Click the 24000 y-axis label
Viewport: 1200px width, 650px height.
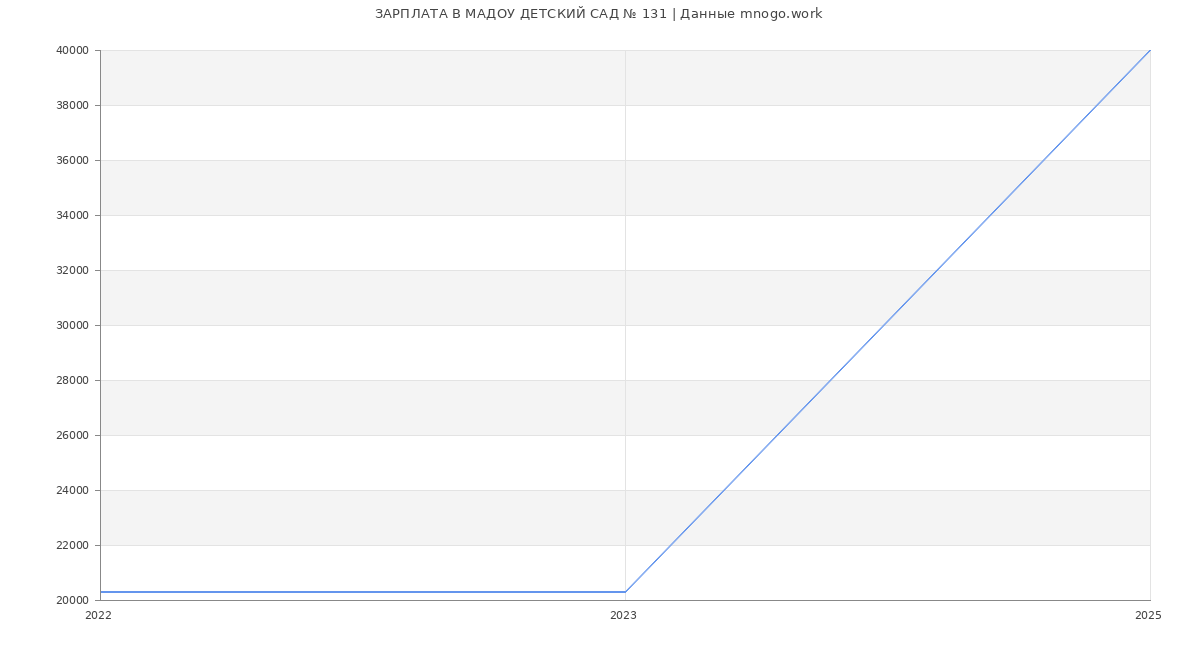coord(72,490)
